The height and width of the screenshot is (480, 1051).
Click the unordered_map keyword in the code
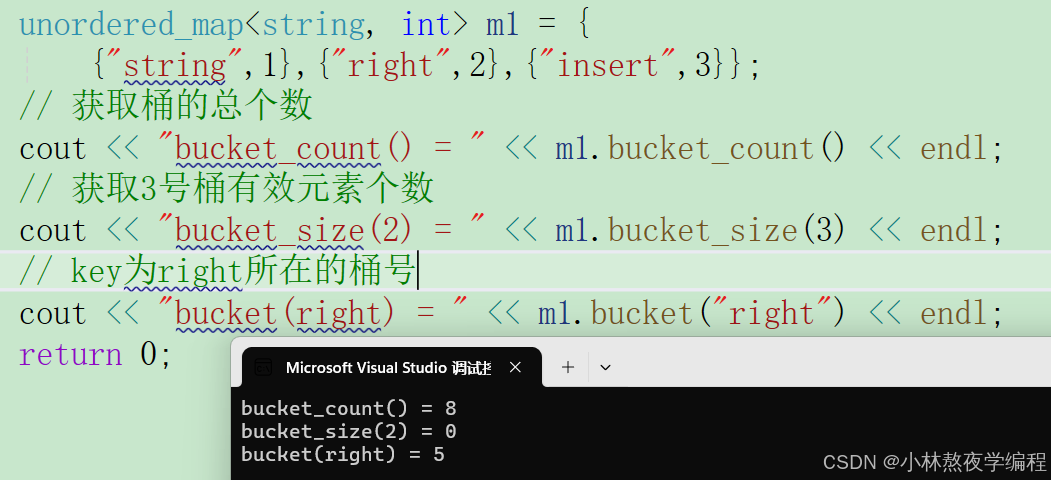click(x=131, y=25)
